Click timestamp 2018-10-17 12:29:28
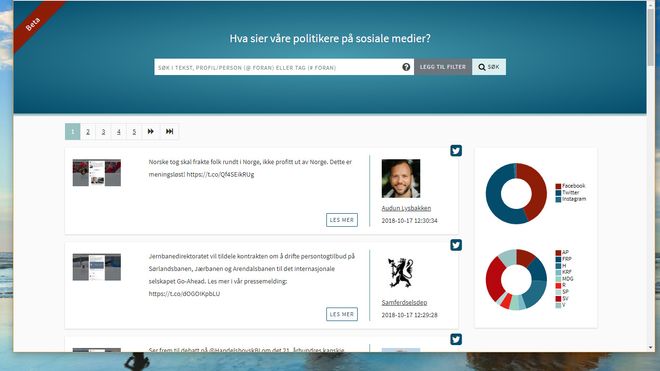The height and width of the screenshot is (371, 660). point(409,315)
